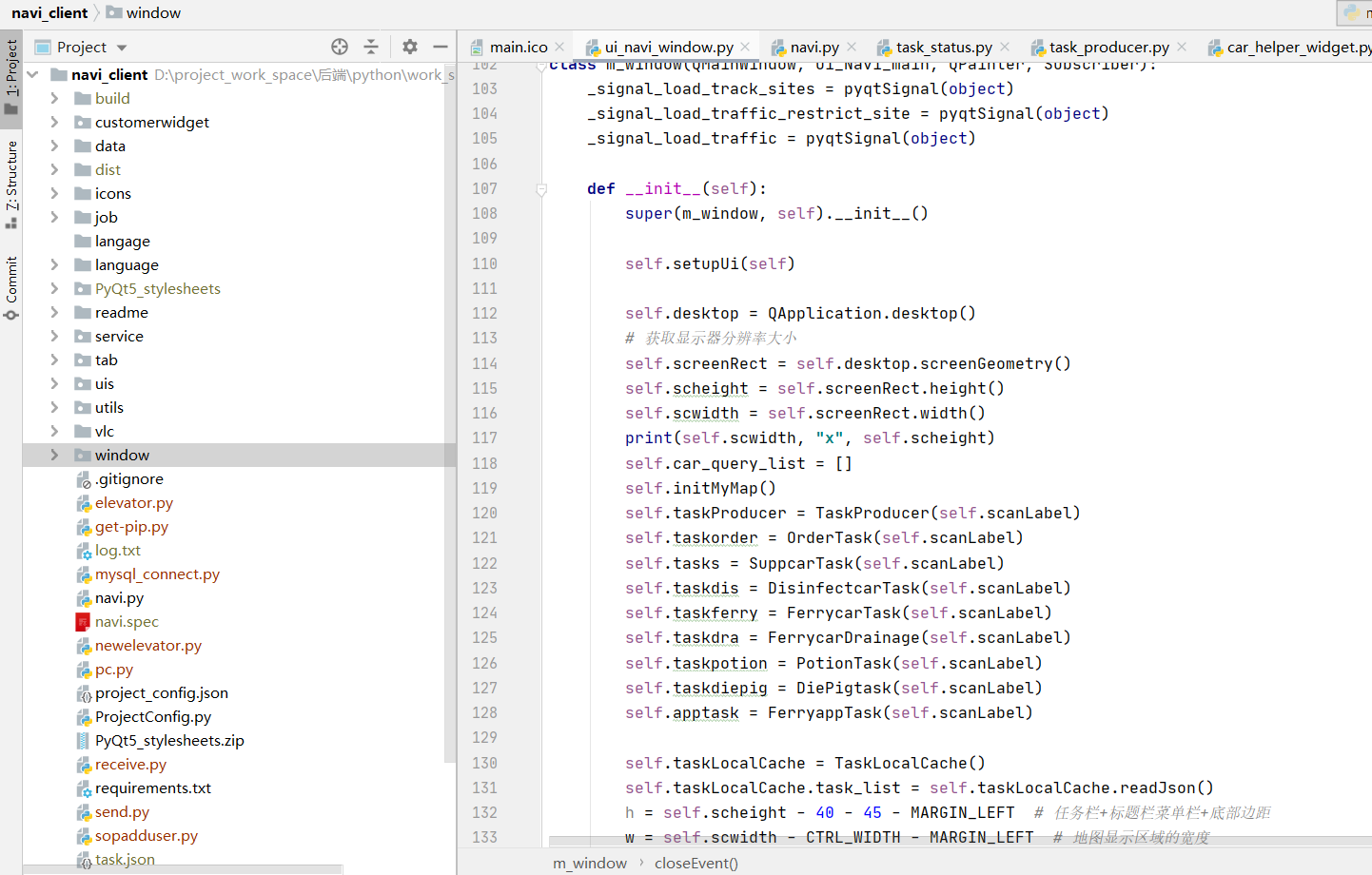Close the task_producer.py tab
This screenshot has width=1372, height=875.
1182,47
